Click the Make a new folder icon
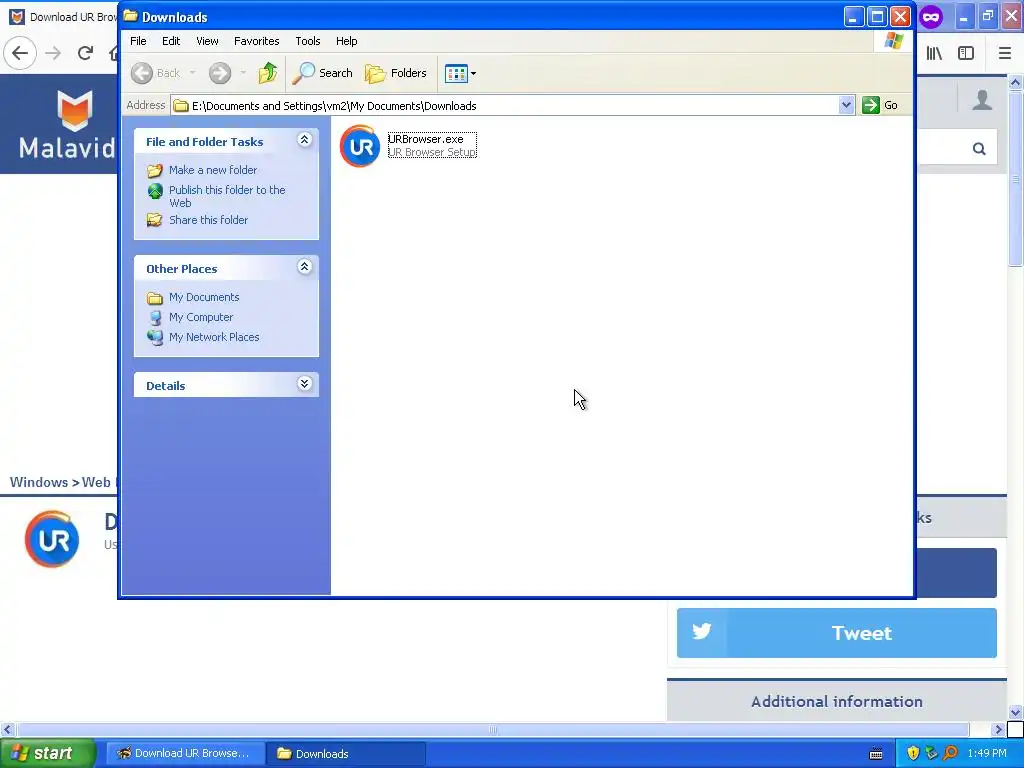Screen dimensions: 1024x768 coord(155,170)
